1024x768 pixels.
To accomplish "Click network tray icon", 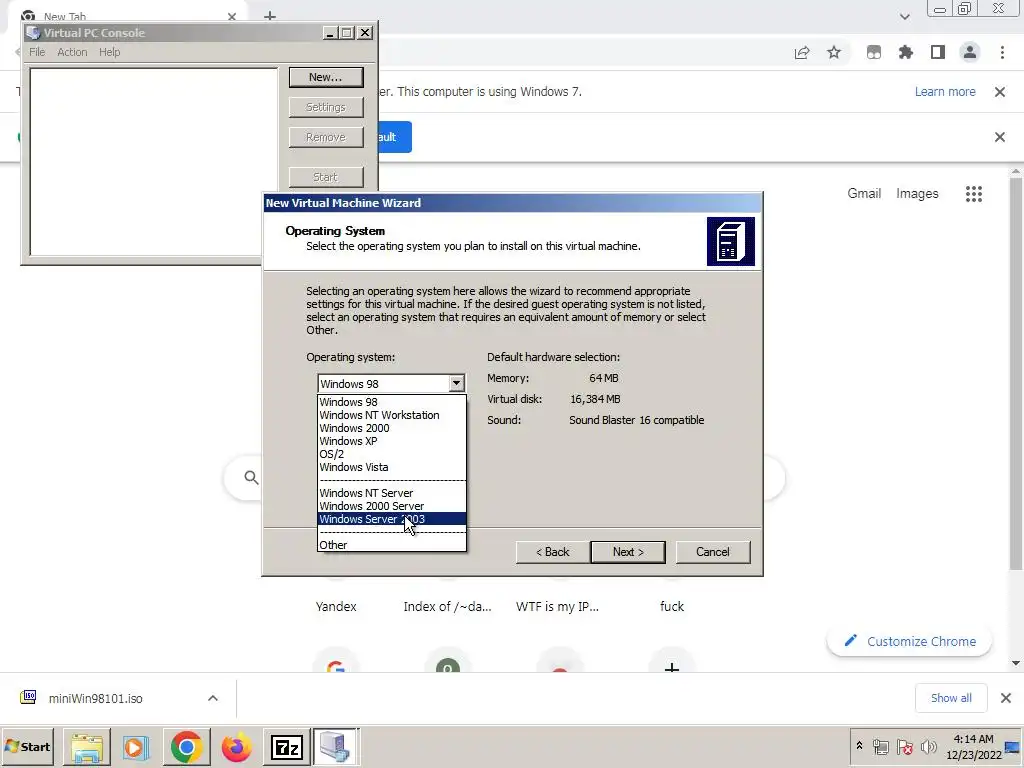I will (x=881, y=746).
